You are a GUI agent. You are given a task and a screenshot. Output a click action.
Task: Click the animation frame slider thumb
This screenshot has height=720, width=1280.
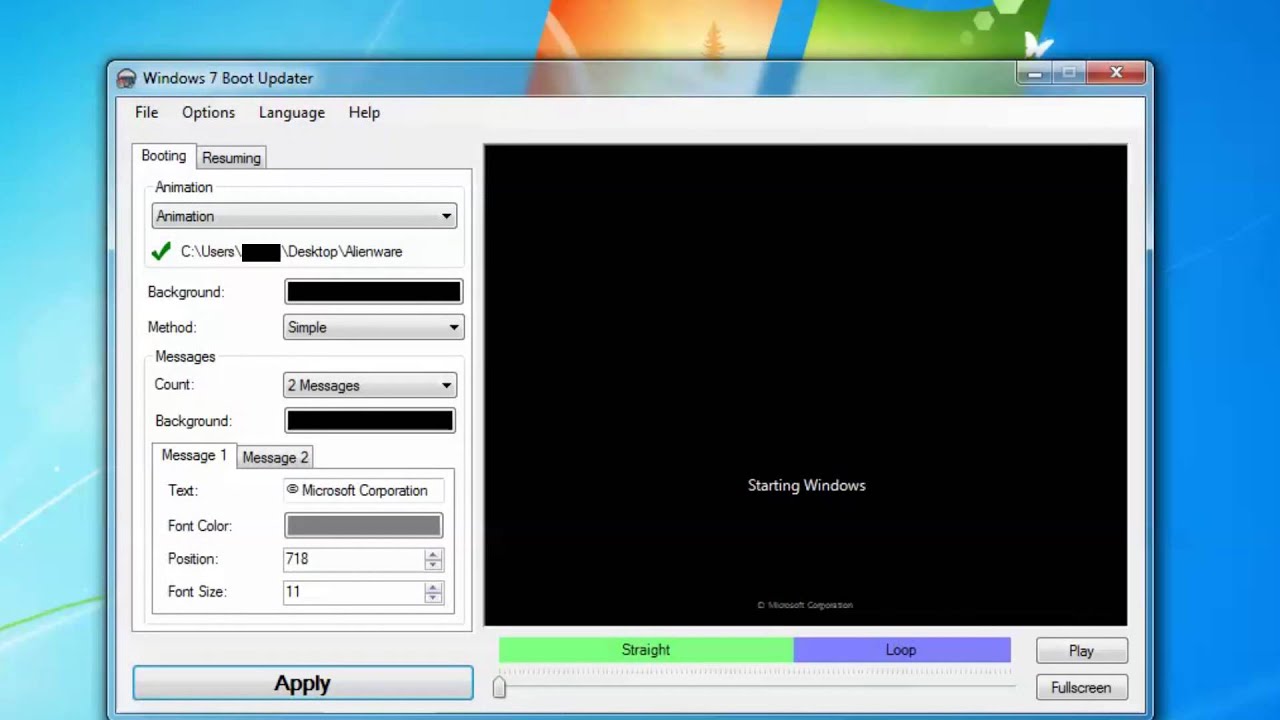pyautogui.click(x=499, y=686)
